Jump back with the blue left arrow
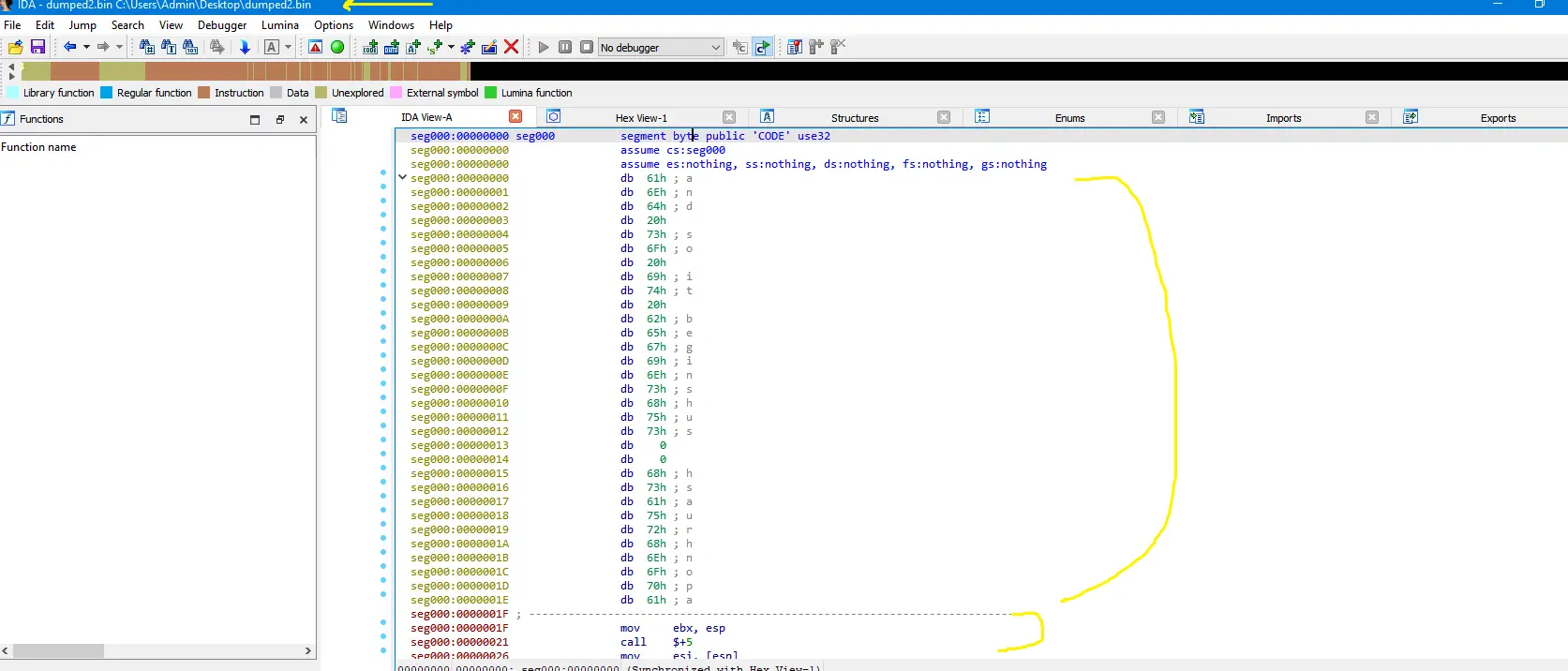 point(70,47)
